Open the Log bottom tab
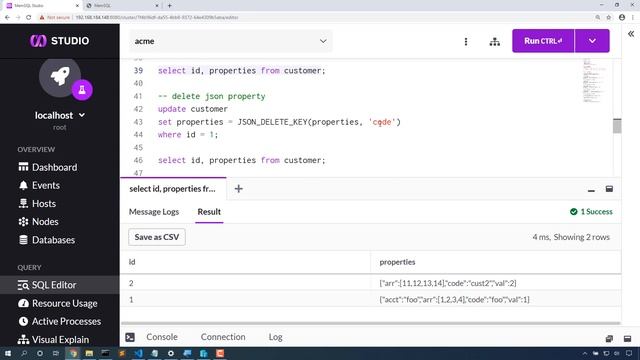Image resolution: width=640 pixels, height=360 pixels. pyautogui.click(x=276, y=337)
